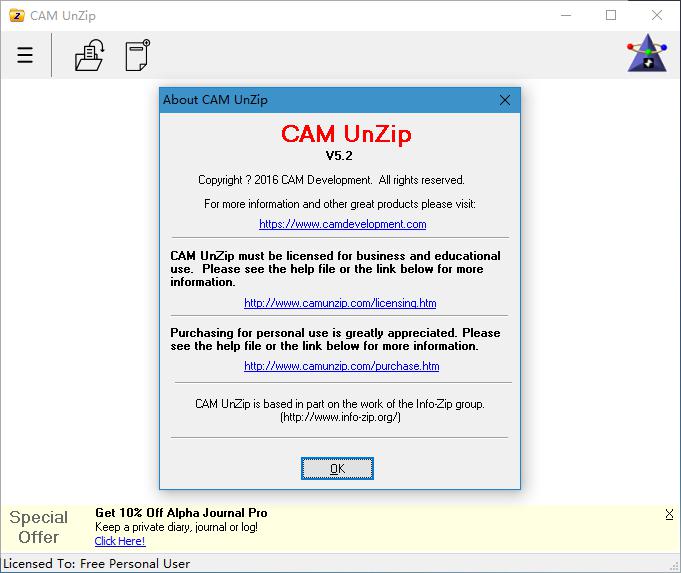Image resolution: width=681 pixels, height=573 pixels.
Task: Close the About CAM UnZip dialog
Action: click(x=505, y=100)
